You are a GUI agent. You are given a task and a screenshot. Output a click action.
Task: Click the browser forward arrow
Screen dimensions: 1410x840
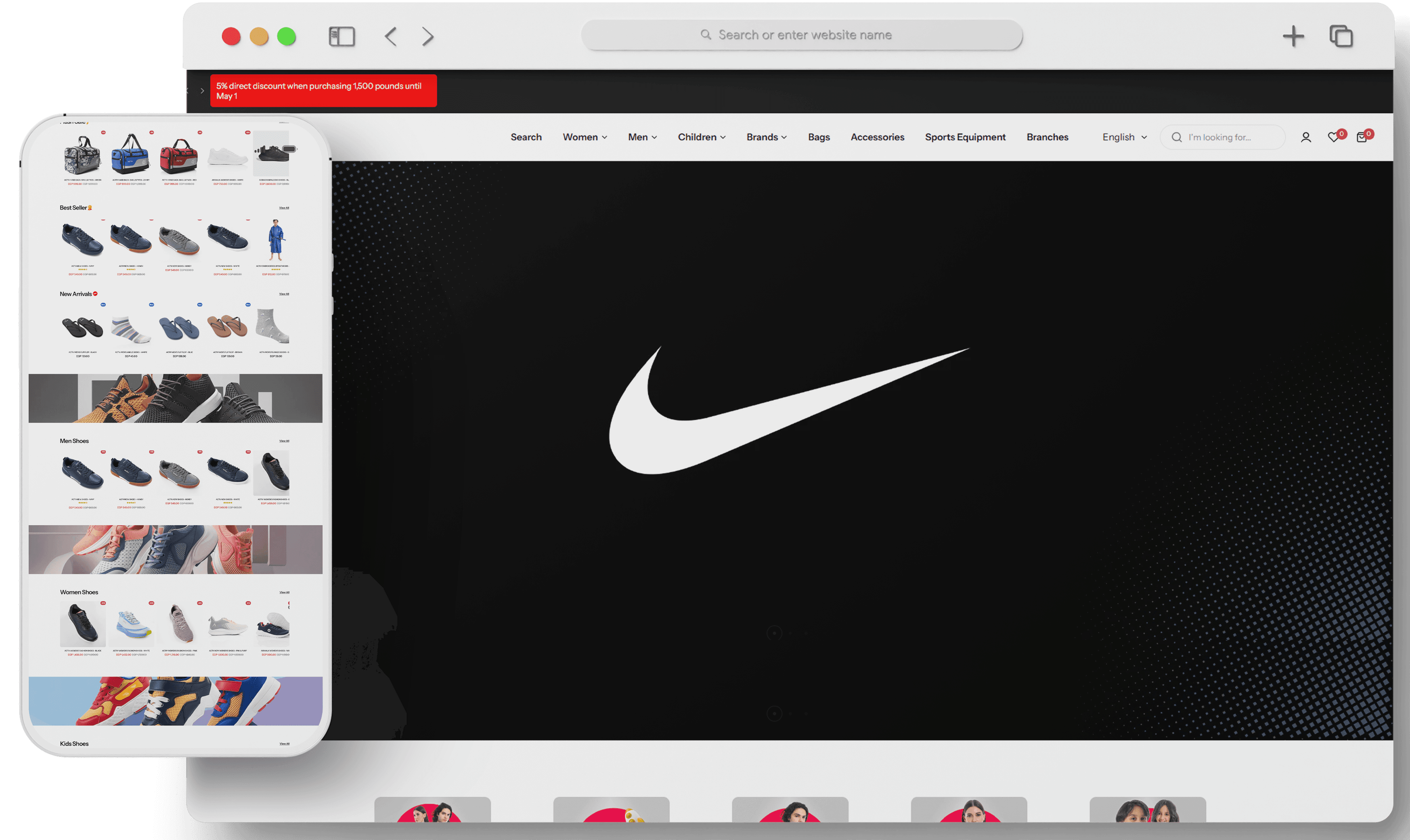pos(428,37)
